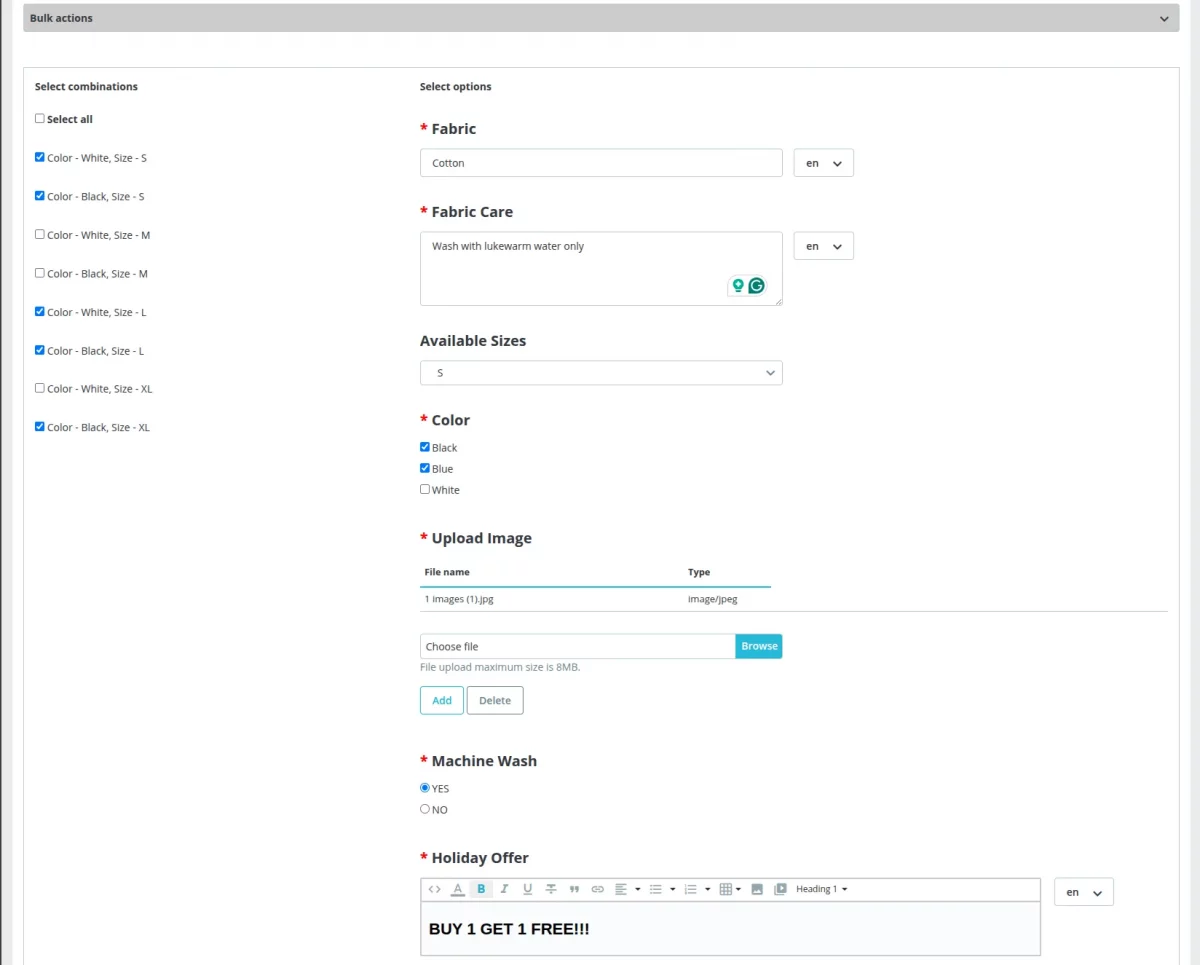The height and width of the screenshot is (965, 1200).
Task: Select NO for Machine Wash
Action: [x=425, y=808]
